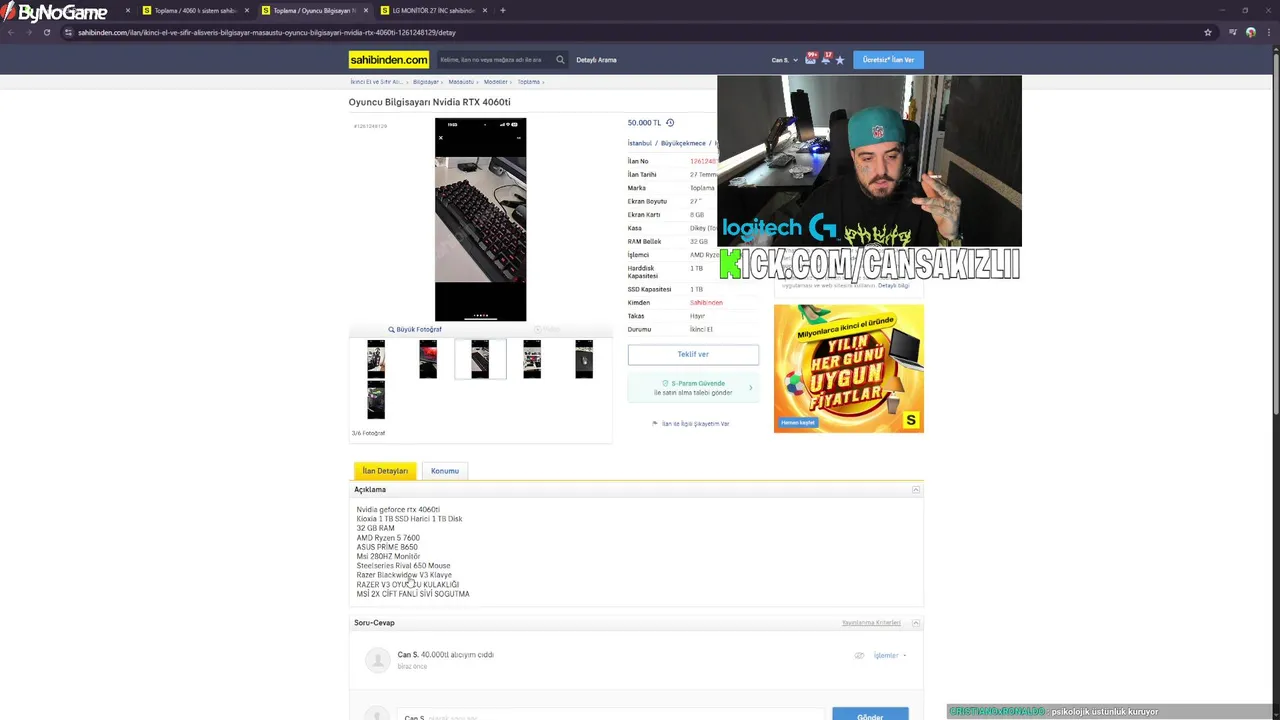1280x720 pixels.
Task: Collapse the Soru-Cevap section
Action: 915,623
